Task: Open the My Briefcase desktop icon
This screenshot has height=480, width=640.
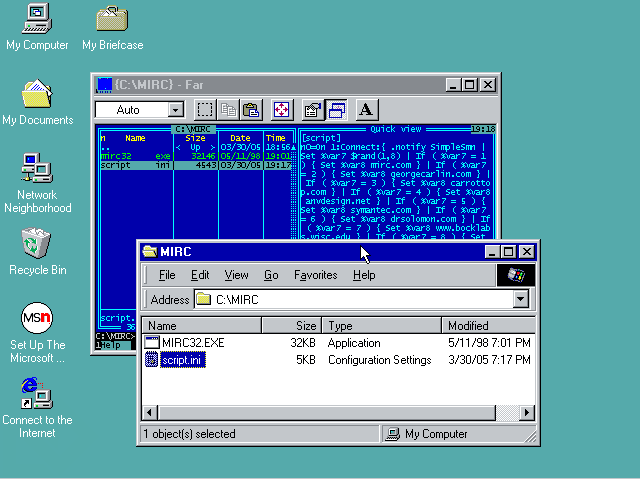Action: [x=113, y=27]
